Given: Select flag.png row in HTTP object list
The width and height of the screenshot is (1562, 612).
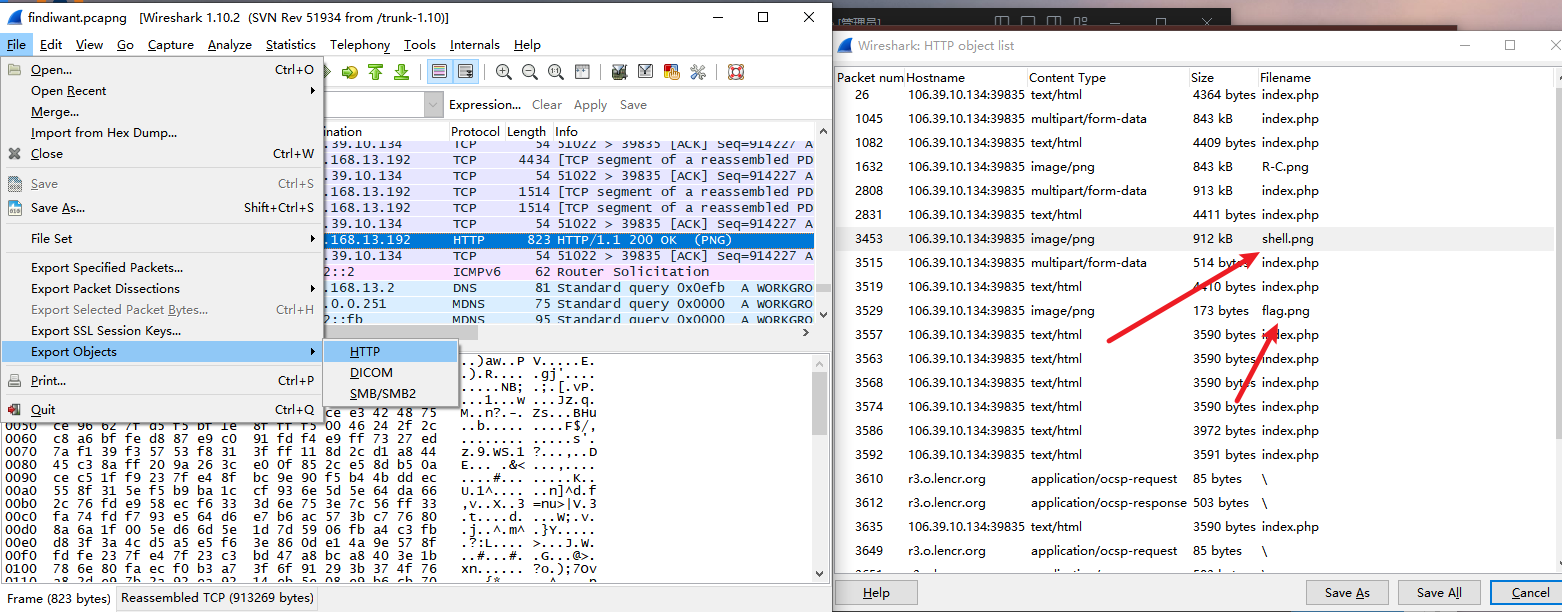Looking at the screenshot, I should (x=1194, y=311).
